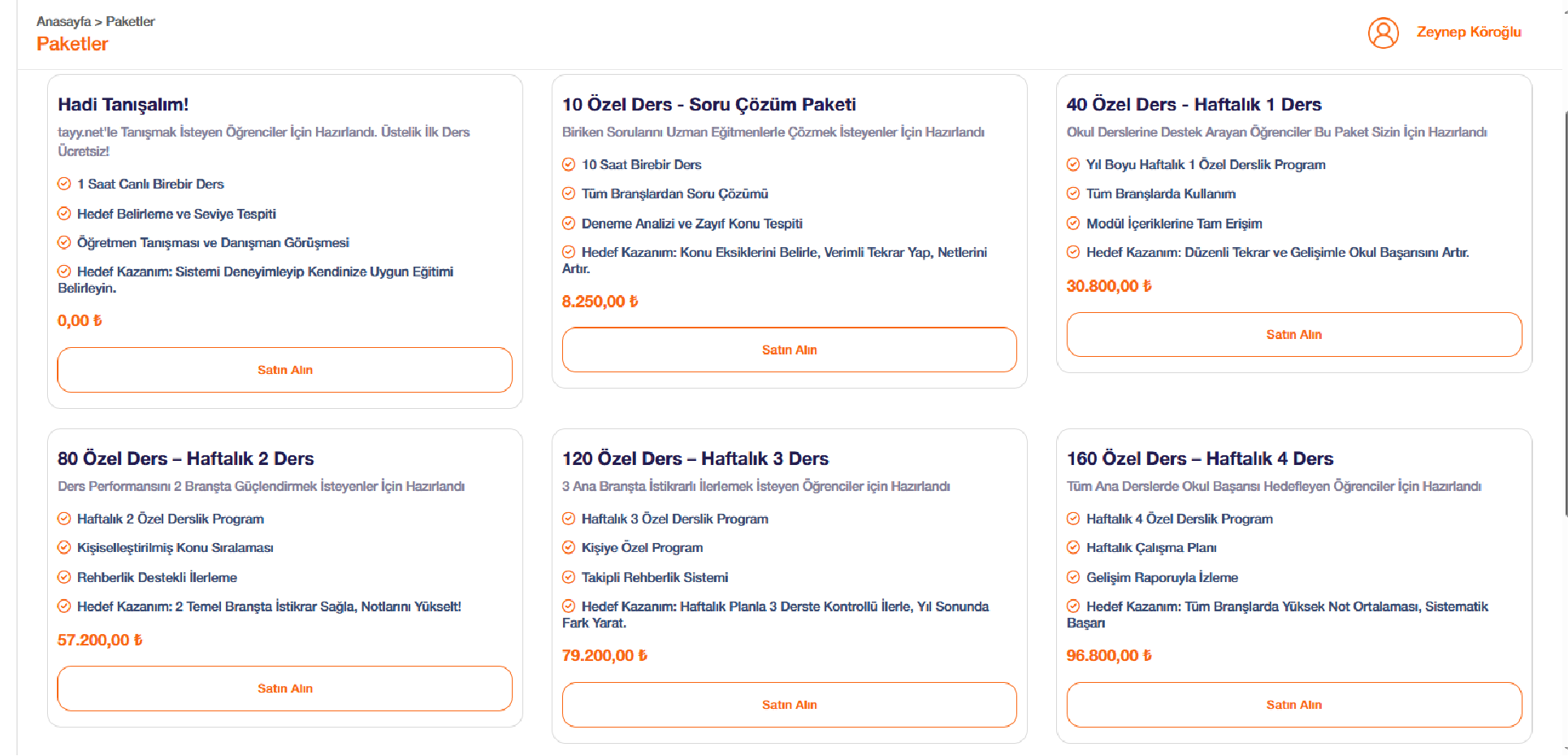Viewport: 1568px width, 756px height.
Task: Click checkmark icon beside '1 Saat Canlı Birebir Ders'
Action: [64, 184]
